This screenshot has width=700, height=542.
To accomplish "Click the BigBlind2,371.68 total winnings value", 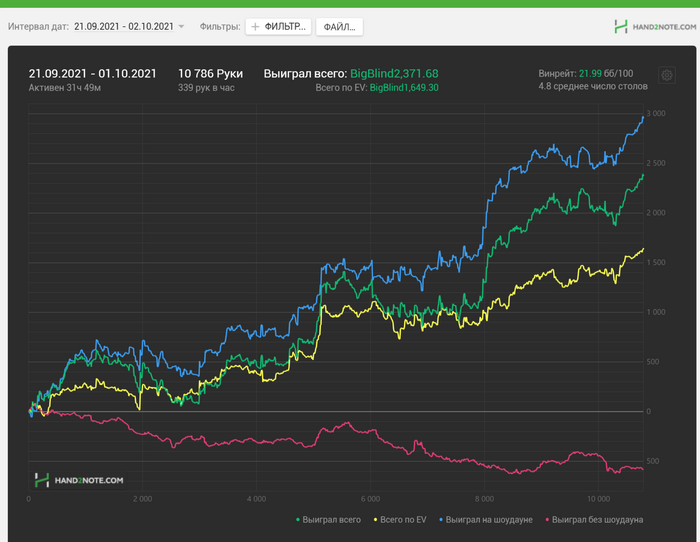I will [x=394, y=74].
